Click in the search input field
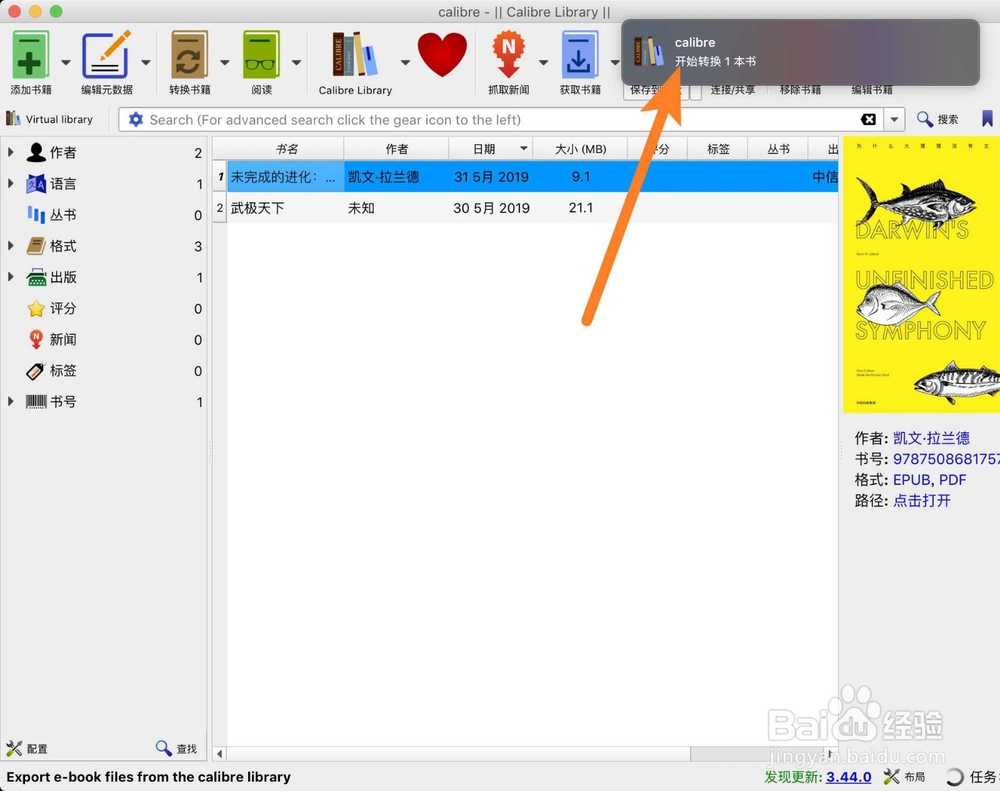The height and width of the screenshot is (791, 1000). click(x=501, y=119)
